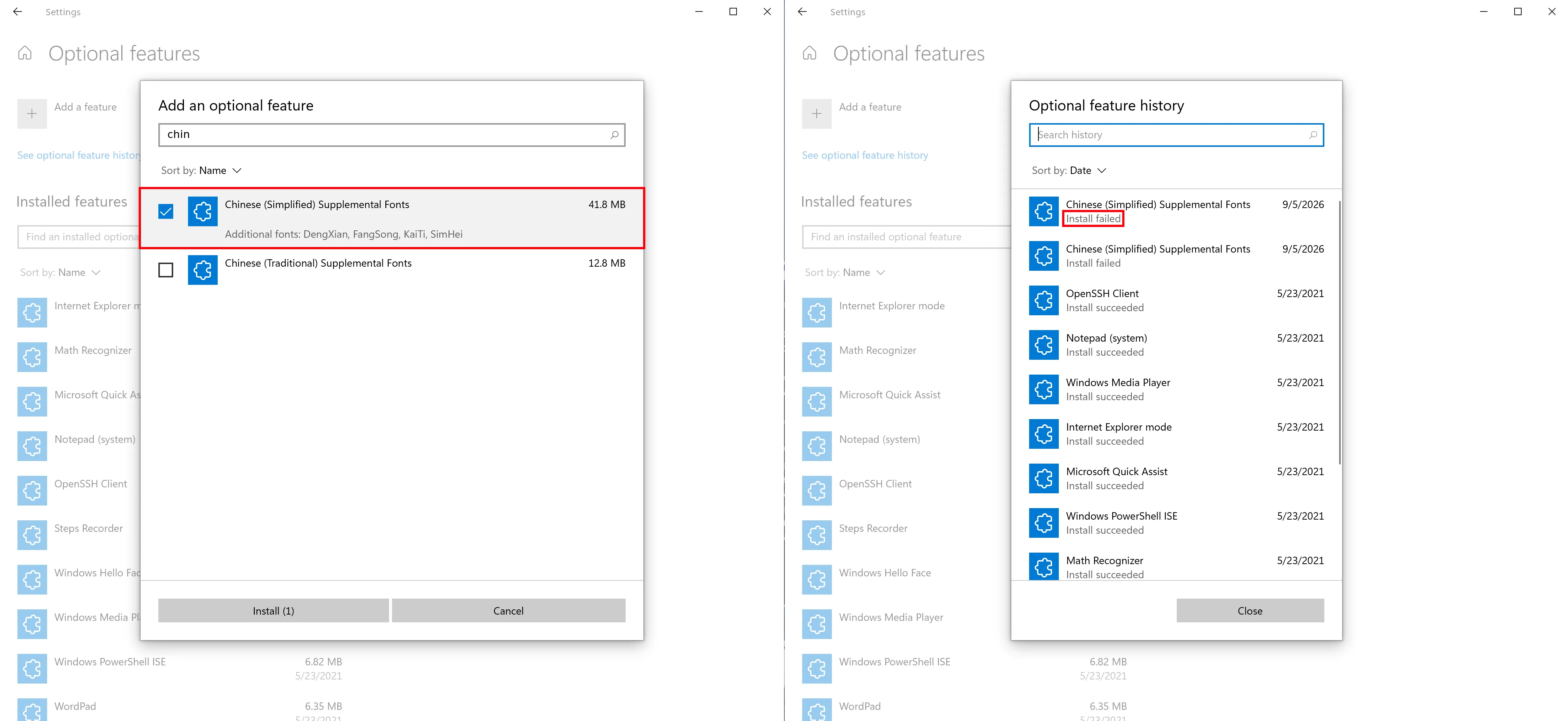Click Math Recognizer icon in right Settings list
The width and height of the screenshot is (1568, 721).
817,357
